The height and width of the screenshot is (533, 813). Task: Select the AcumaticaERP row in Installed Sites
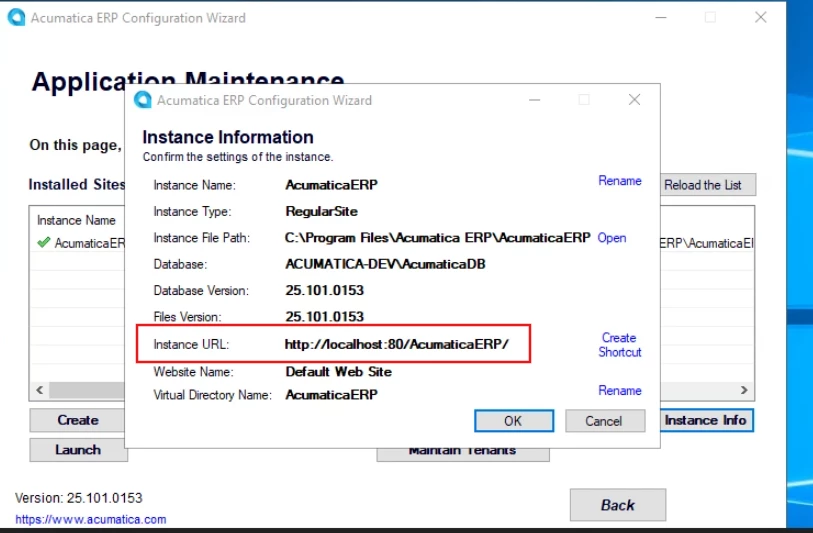78,243
